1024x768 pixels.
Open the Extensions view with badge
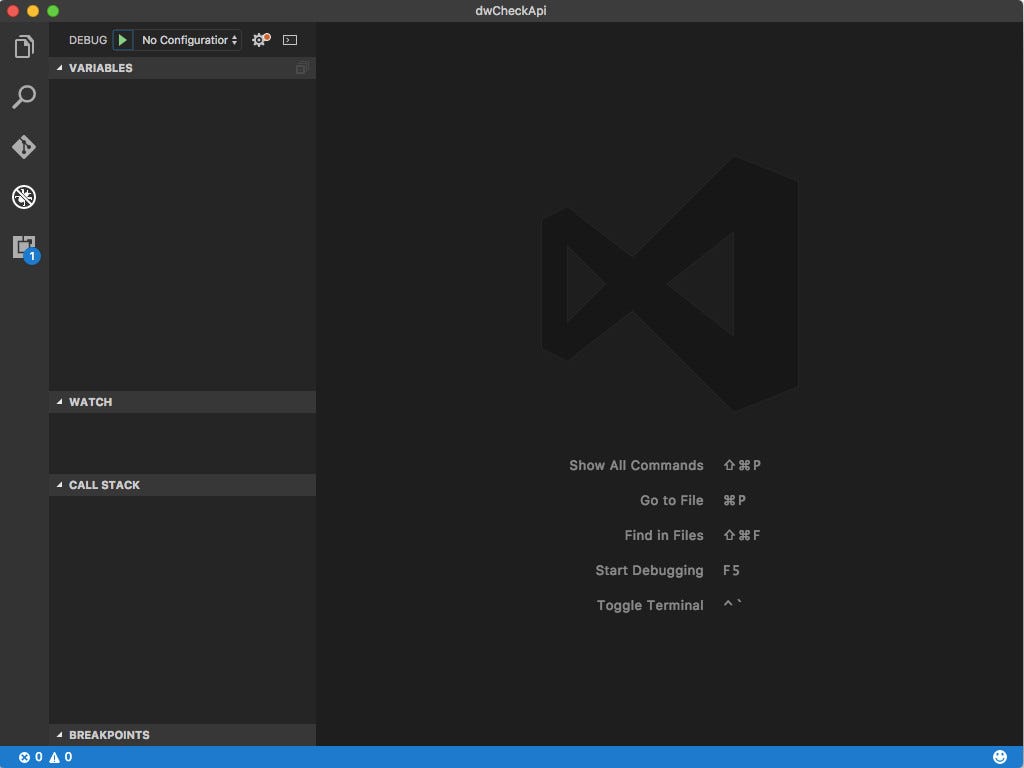25,249
